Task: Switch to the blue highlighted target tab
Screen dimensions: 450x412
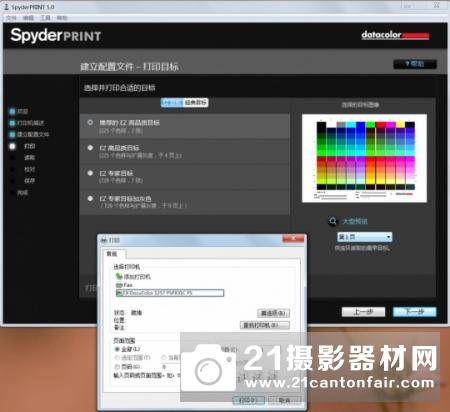Action: 172,102
